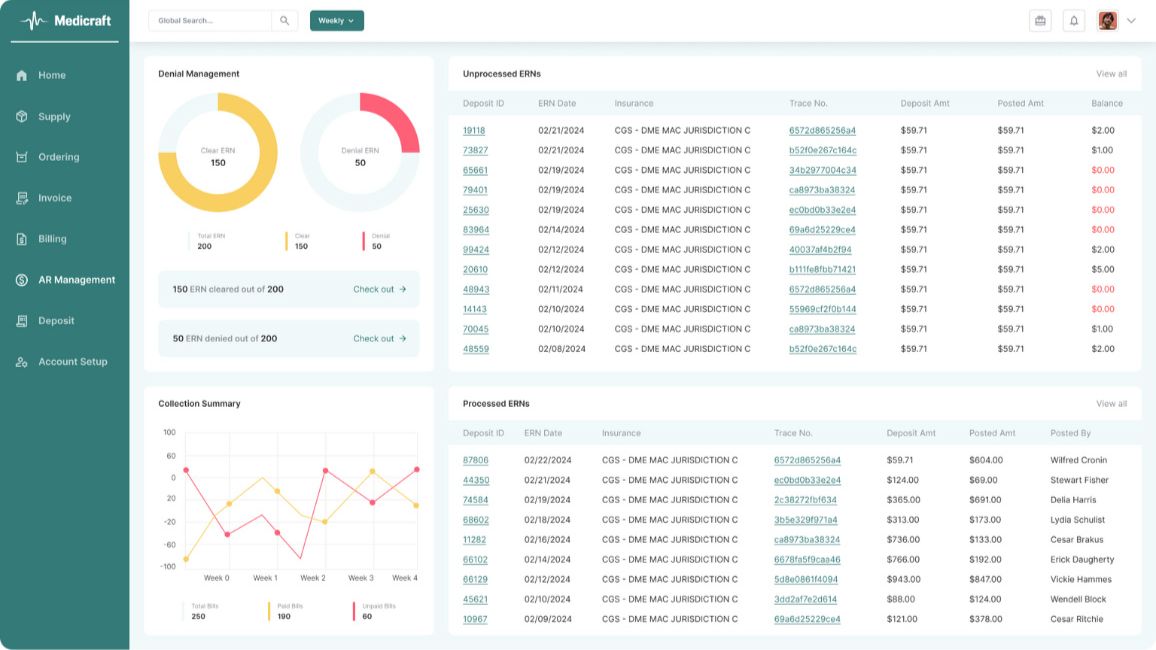The height and width of the screenshot is (650, 1156).
Task: Click the Invoice document icon
Action: 22,198
